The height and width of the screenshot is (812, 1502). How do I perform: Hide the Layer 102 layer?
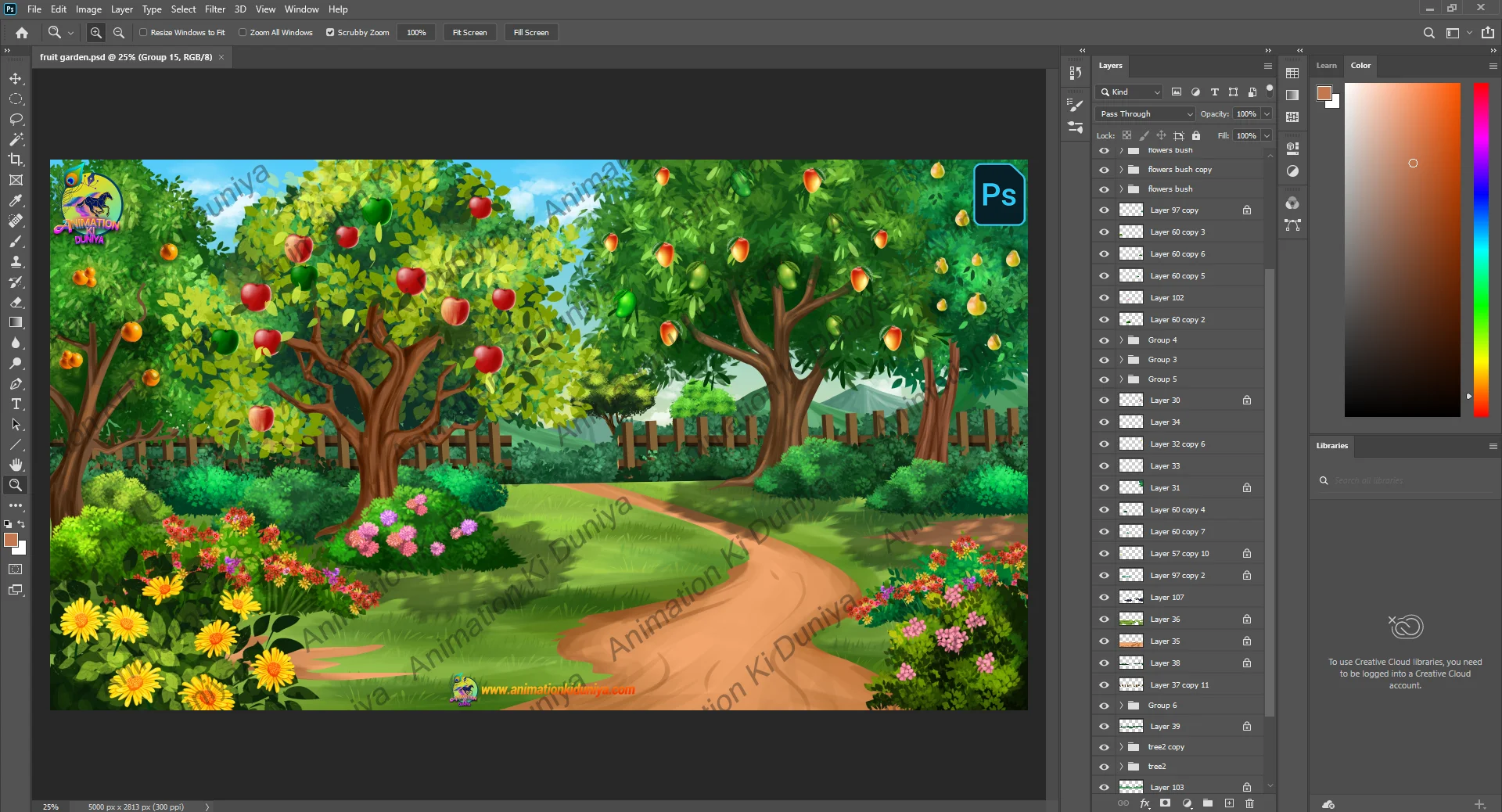point(1104,298)
